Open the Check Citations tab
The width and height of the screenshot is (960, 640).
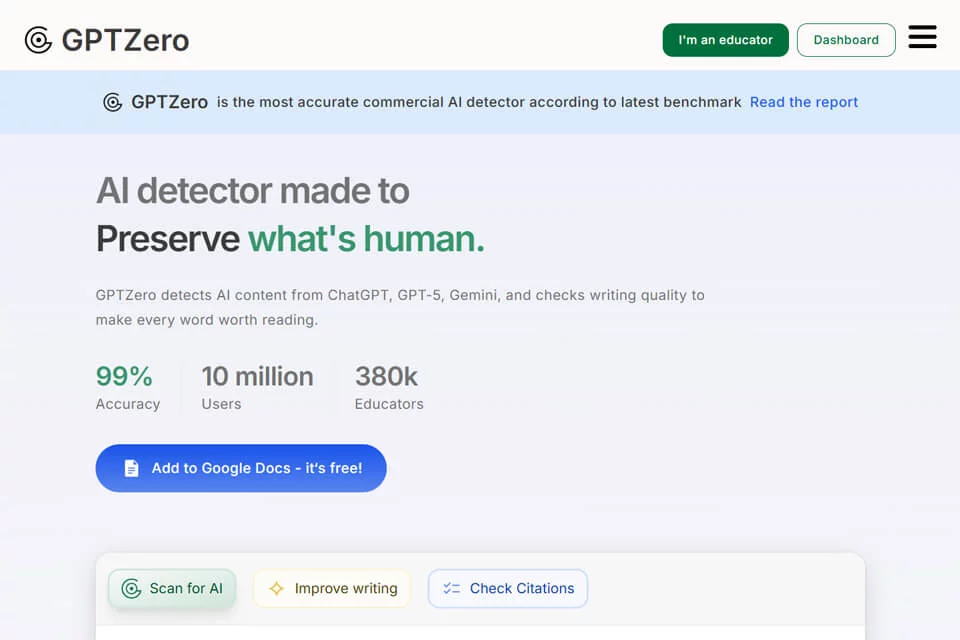[x=508, y=589]
